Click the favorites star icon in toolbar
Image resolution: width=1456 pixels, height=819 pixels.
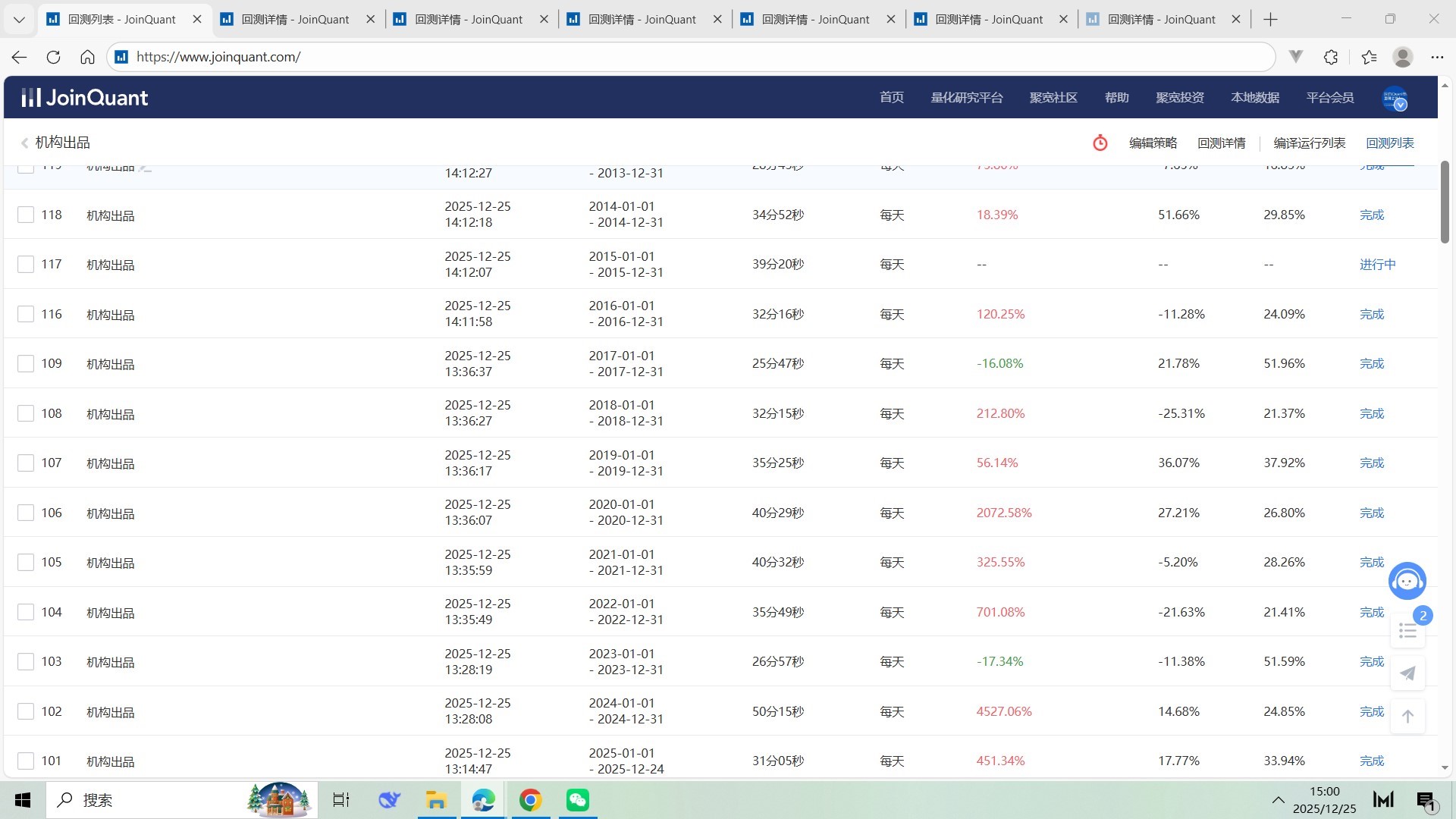click(1369, 57)
